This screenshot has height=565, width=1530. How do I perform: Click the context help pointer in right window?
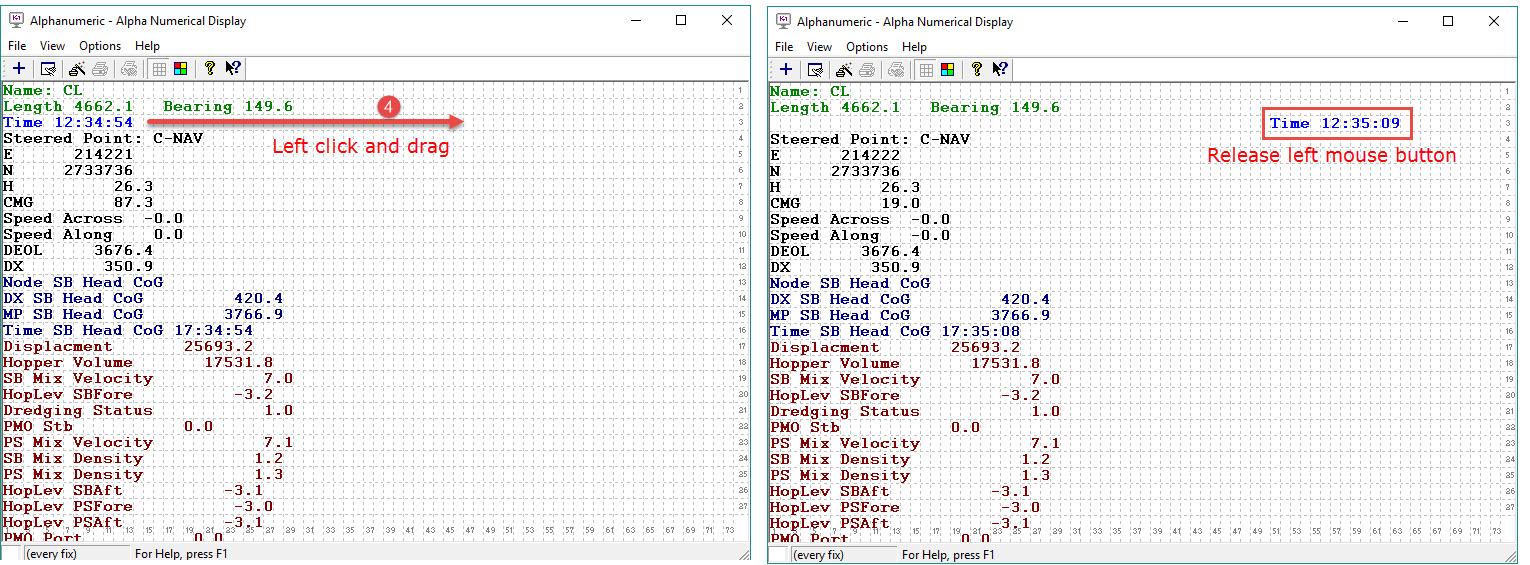(x=999, y=70)
